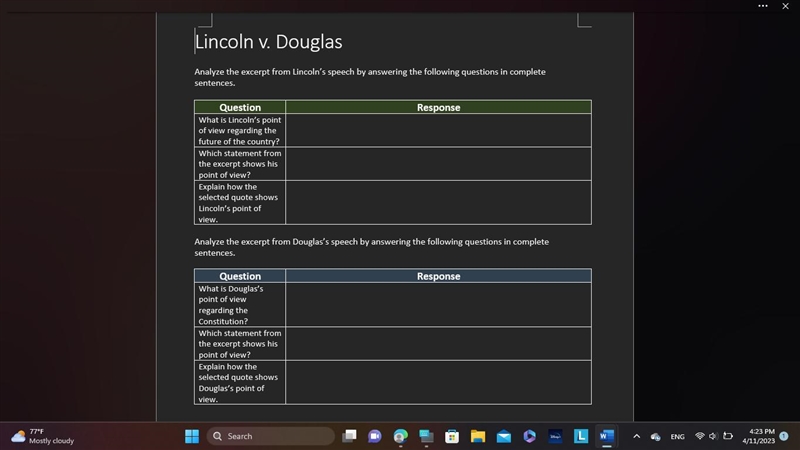The image size is (800, 450).
Task: Open the blue L app icon
Action: coord(581,436)
